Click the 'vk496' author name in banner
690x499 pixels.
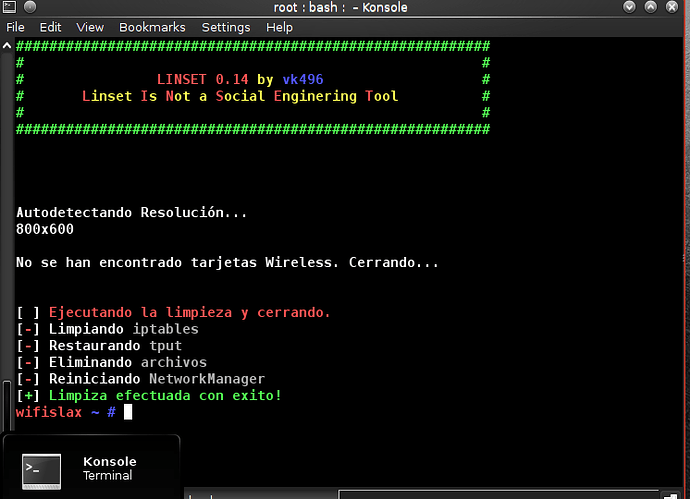pyautogui.click(x=303, y=79)
